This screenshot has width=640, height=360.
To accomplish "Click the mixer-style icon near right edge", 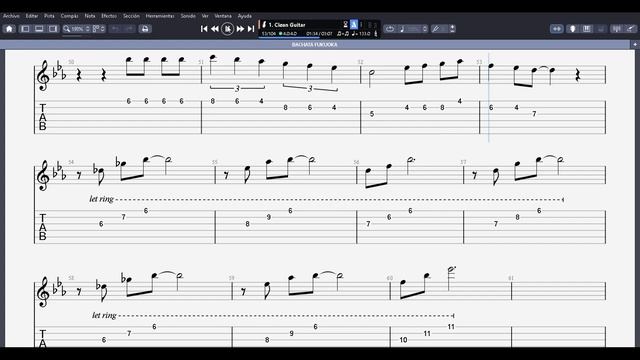I will [616, 29].
